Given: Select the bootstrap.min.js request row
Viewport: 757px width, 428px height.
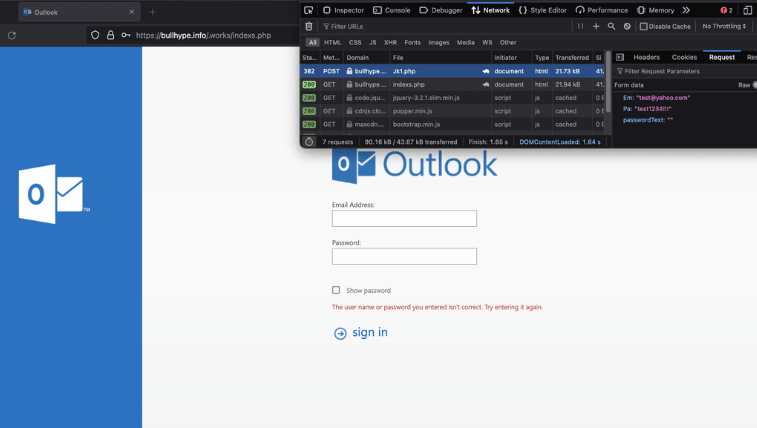Looking at the screenshot, I should click(x=452, y=124).
